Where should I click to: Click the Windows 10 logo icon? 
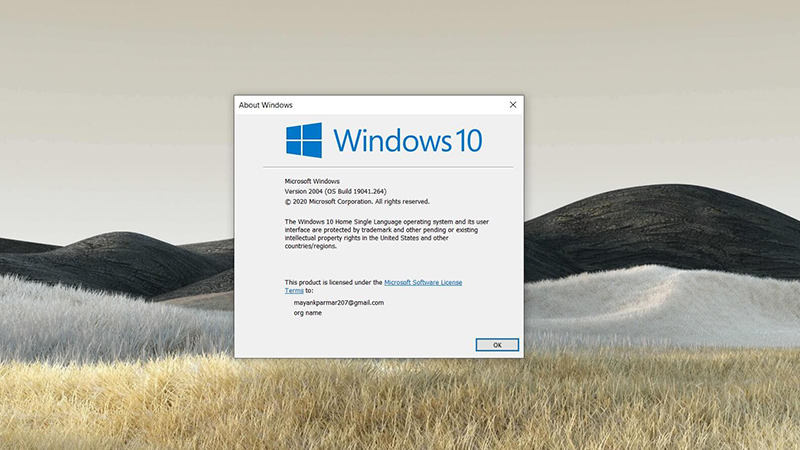point(304,140)
